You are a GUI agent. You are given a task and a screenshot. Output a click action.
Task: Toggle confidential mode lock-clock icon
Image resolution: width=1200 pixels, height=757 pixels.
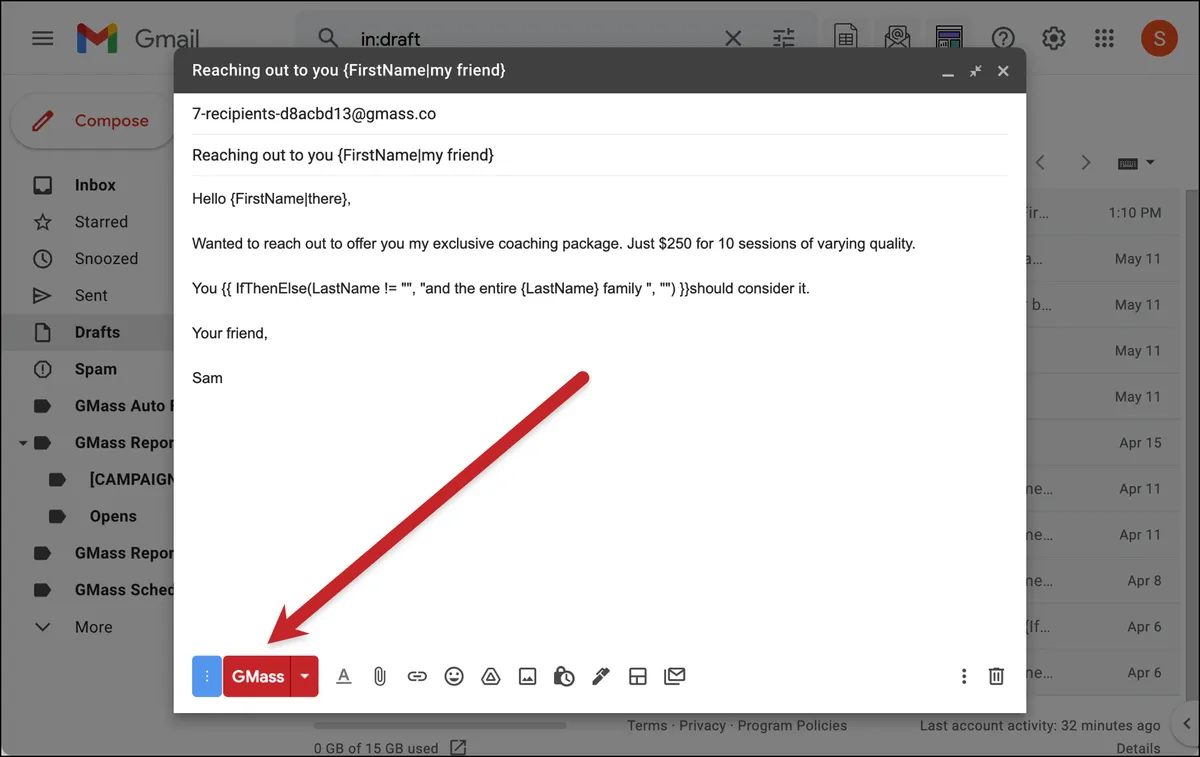564,677
